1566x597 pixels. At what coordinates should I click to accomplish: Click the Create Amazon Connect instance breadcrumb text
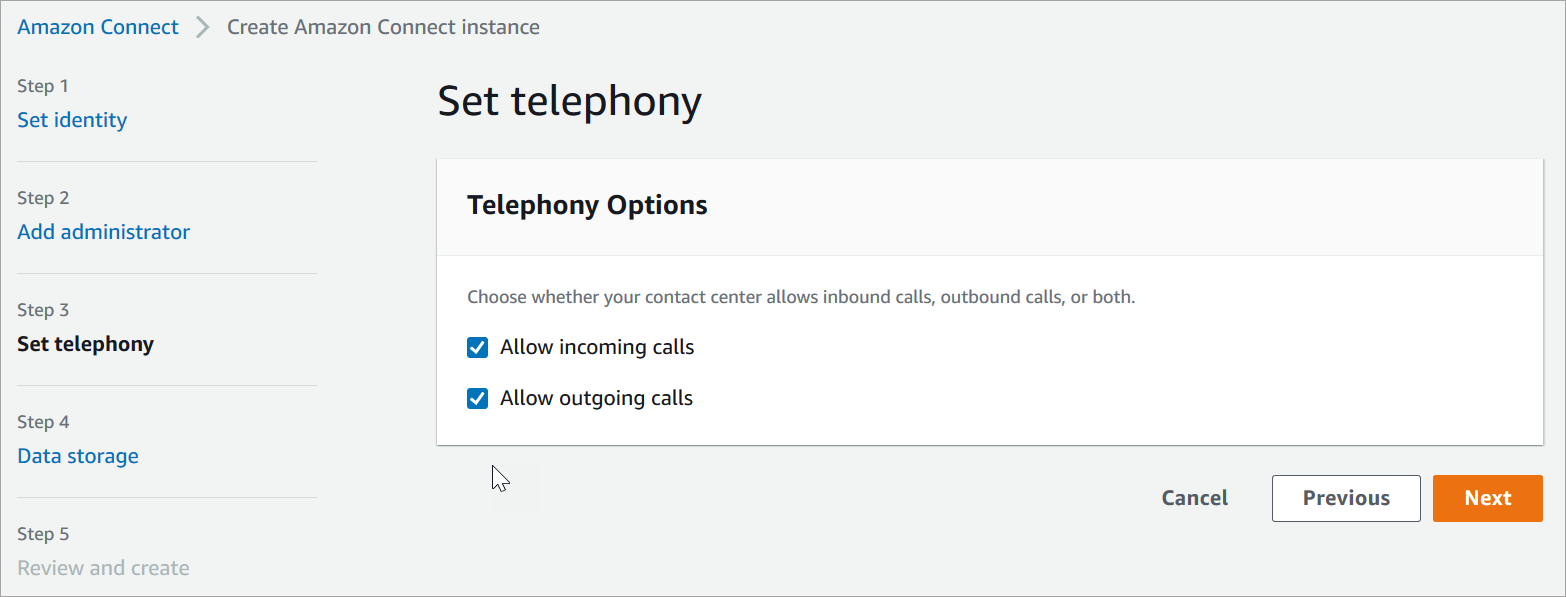click(x=383, y=27)
